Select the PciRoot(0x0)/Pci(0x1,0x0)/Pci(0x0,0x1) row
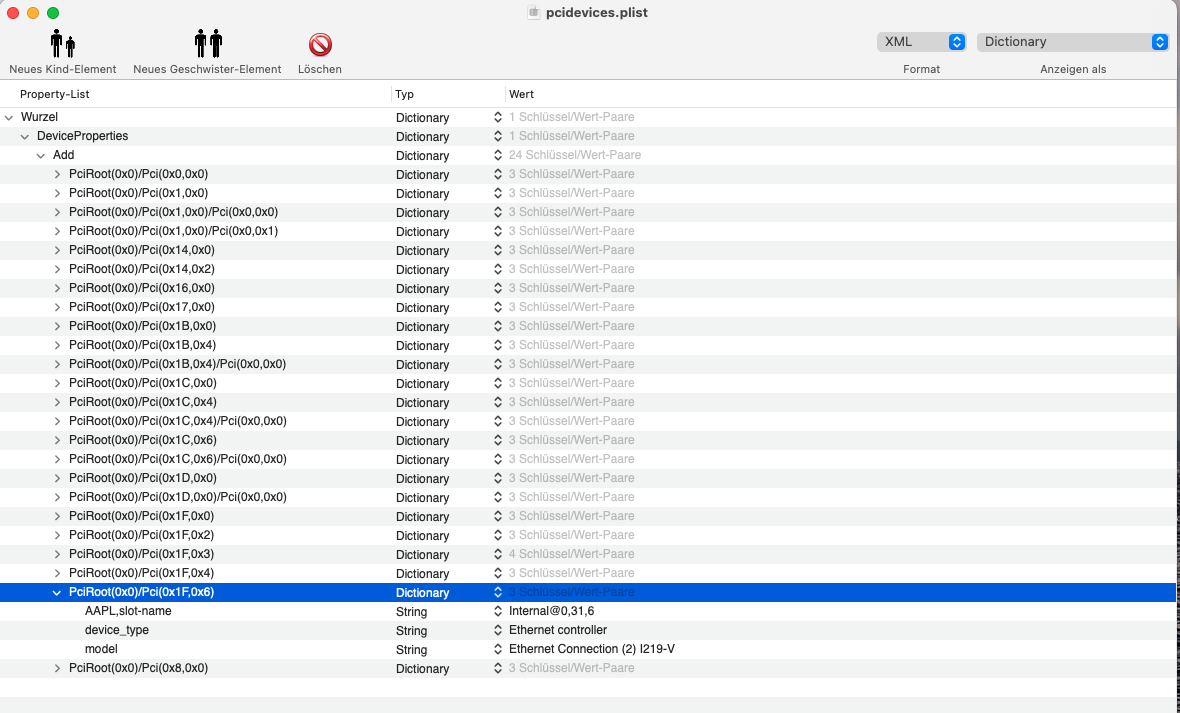 (588, 231)
